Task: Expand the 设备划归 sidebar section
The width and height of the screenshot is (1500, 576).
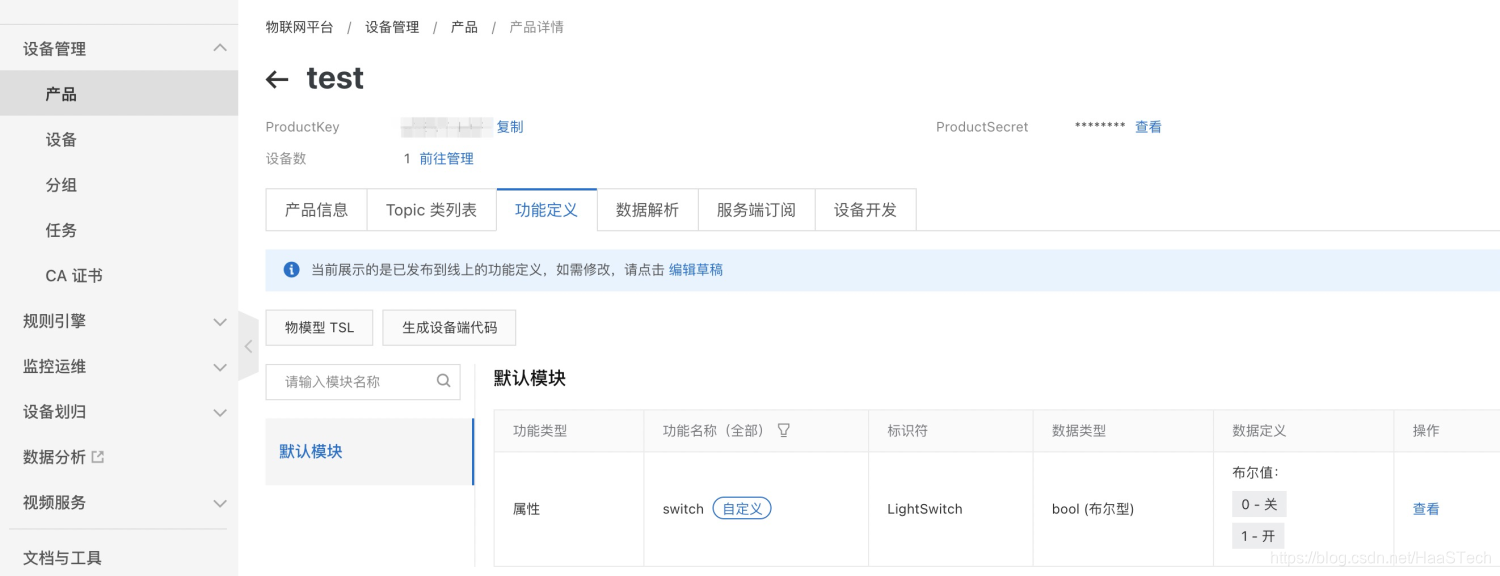Action: pyautogui.click(x=220, y=412)
